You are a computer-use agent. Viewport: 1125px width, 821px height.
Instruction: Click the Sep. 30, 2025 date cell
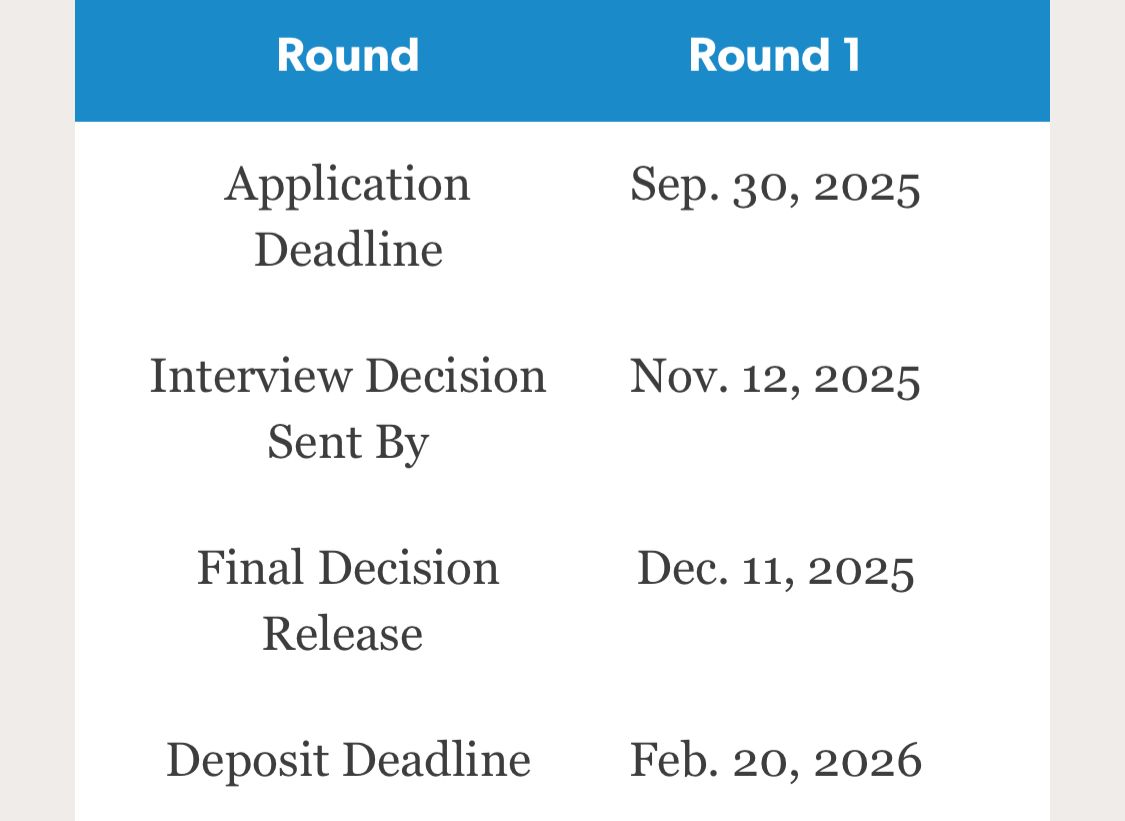click(775, 186)
